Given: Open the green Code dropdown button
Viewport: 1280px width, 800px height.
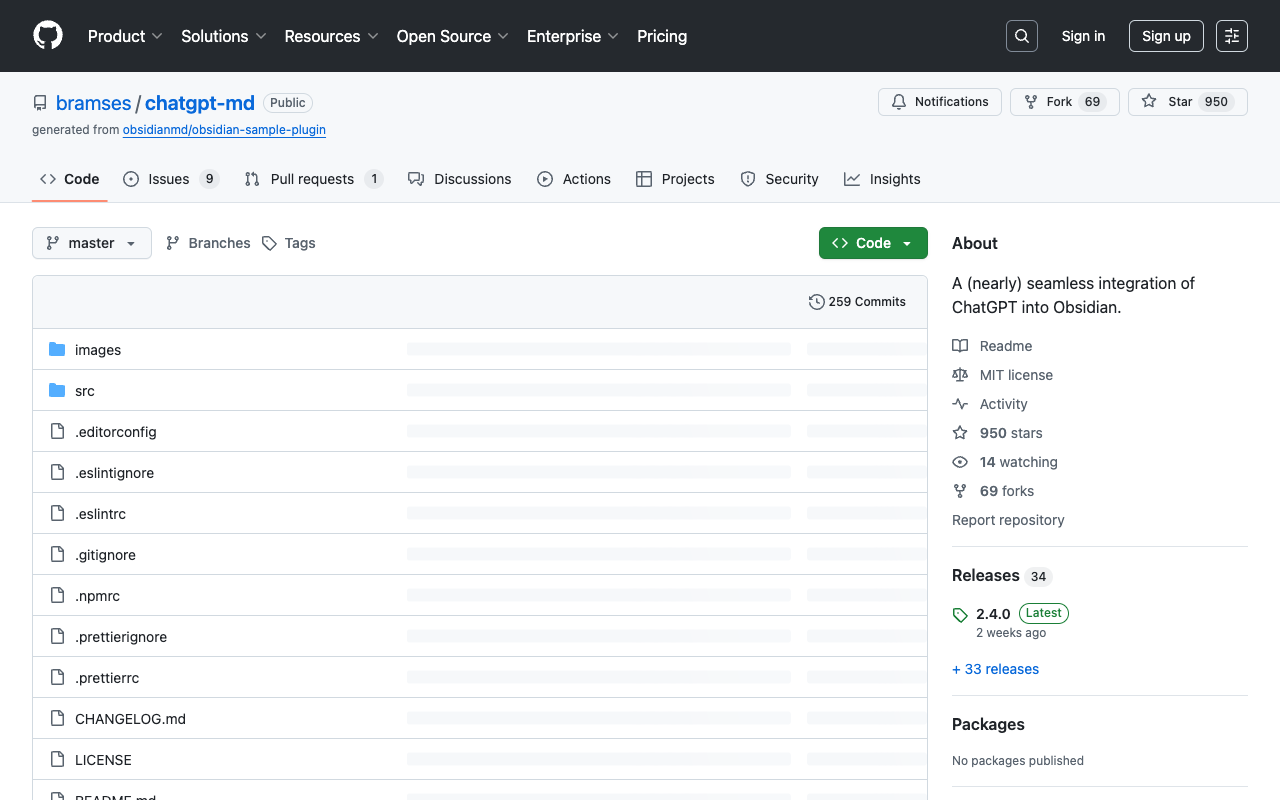Looking at the screenshot, I should point(873,243).
